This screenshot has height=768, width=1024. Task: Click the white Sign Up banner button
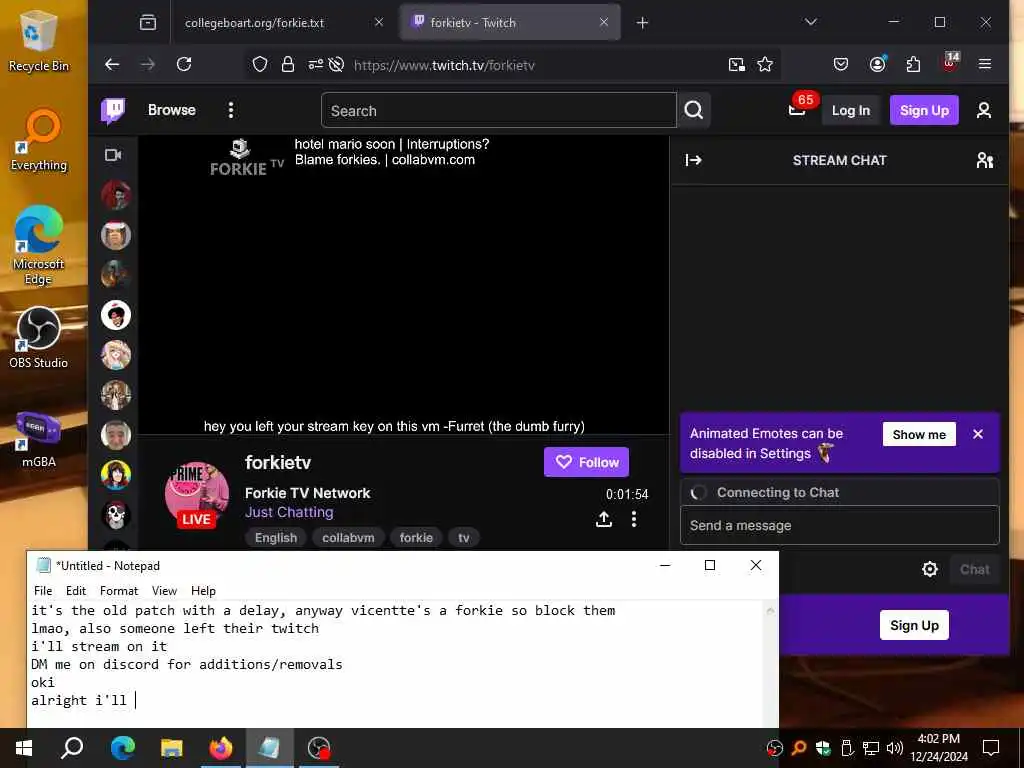coord(914,625)
